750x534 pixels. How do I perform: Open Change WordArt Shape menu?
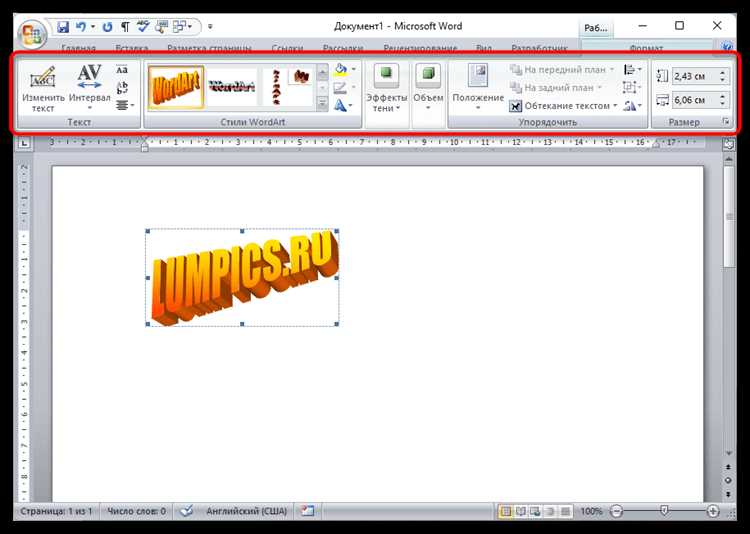pos(343,105)
